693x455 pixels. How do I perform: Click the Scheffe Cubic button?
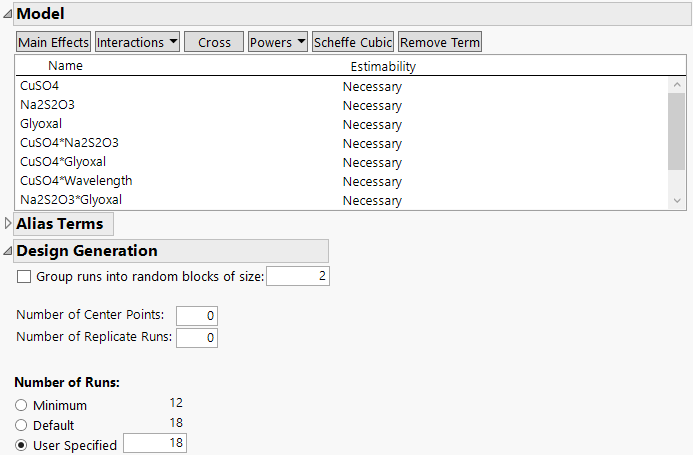pyautogui.click(x=353, y=42)
